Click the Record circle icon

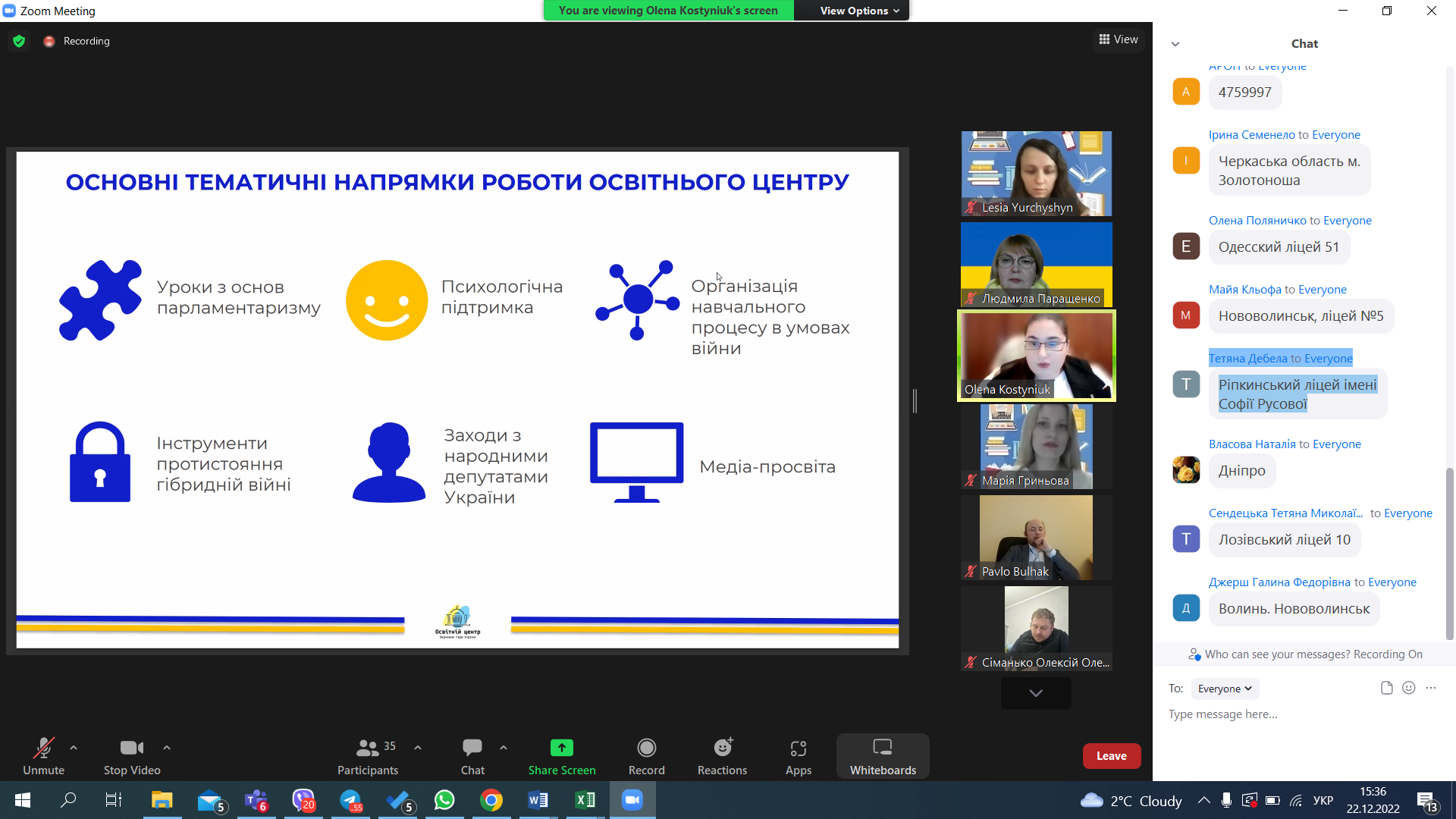[646, 748]
